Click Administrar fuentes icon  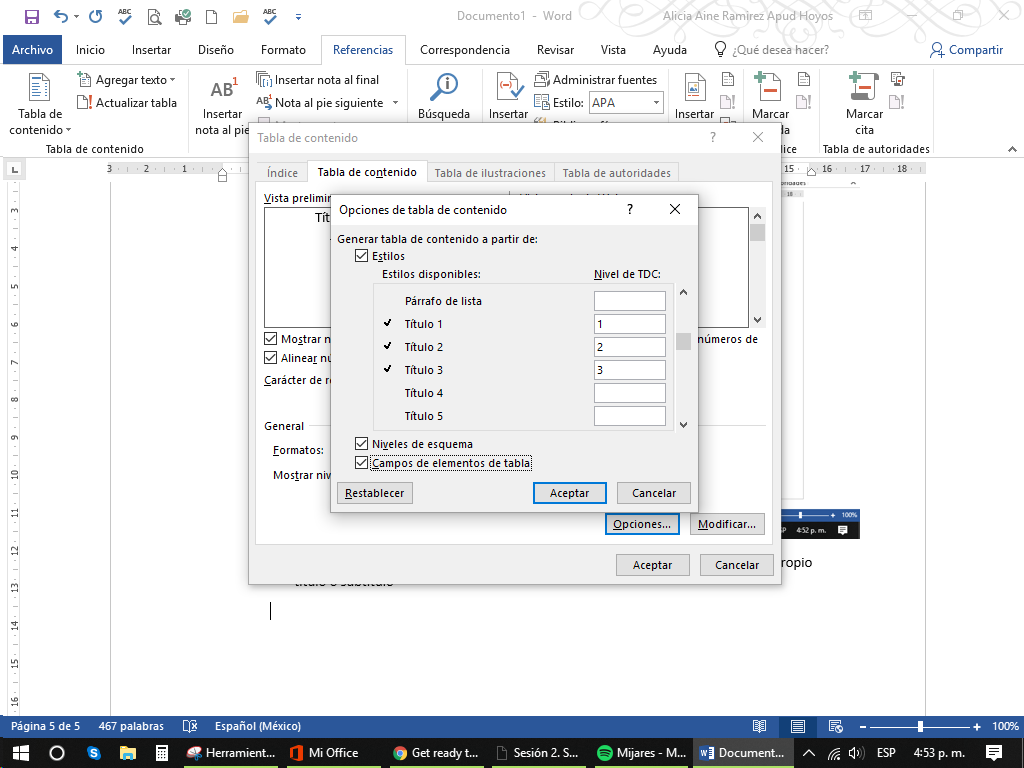(541, 80)
